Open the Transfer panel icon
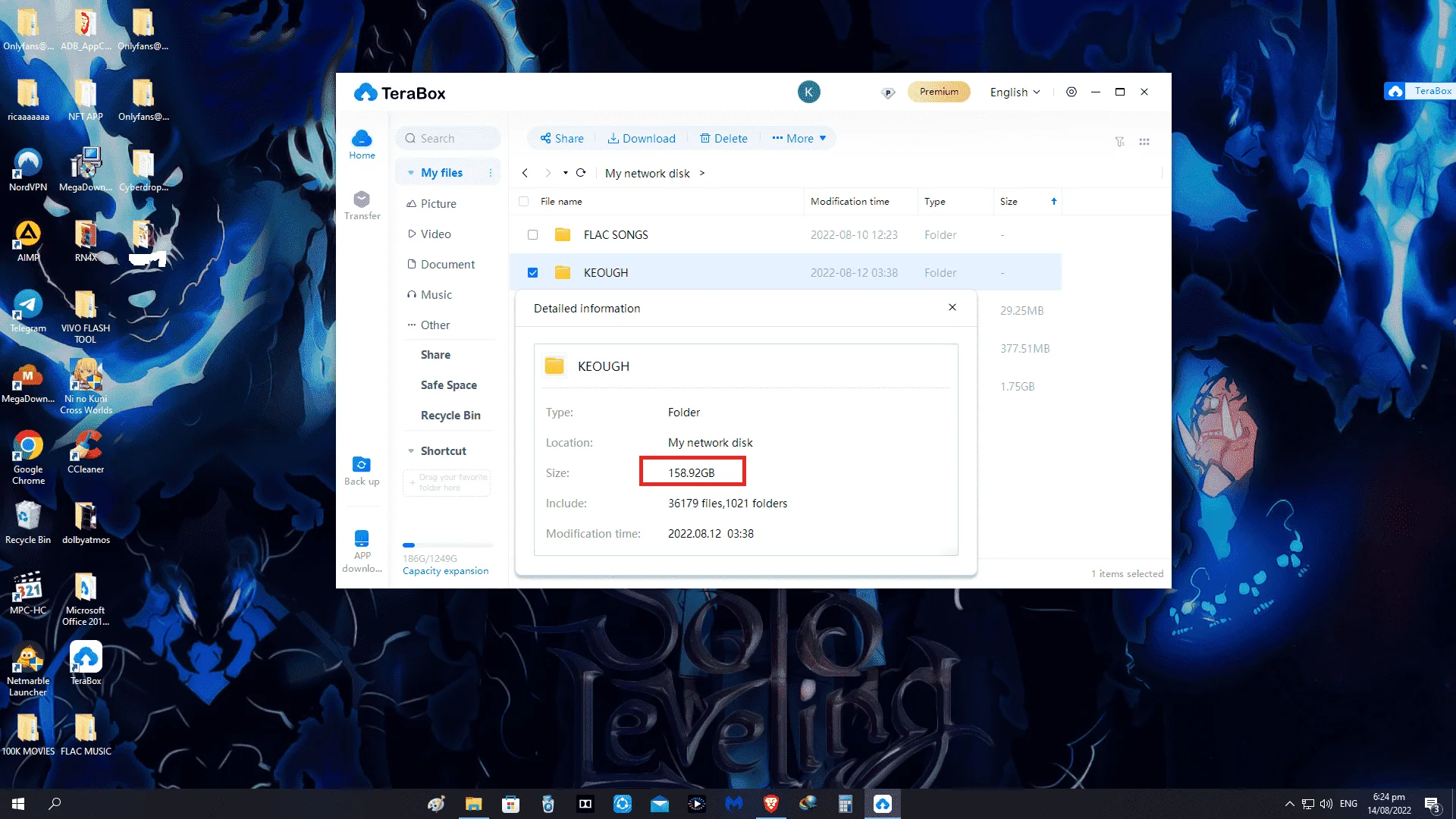The height and width of the screenshot is (819, 1456). click(x=362, y=205)
